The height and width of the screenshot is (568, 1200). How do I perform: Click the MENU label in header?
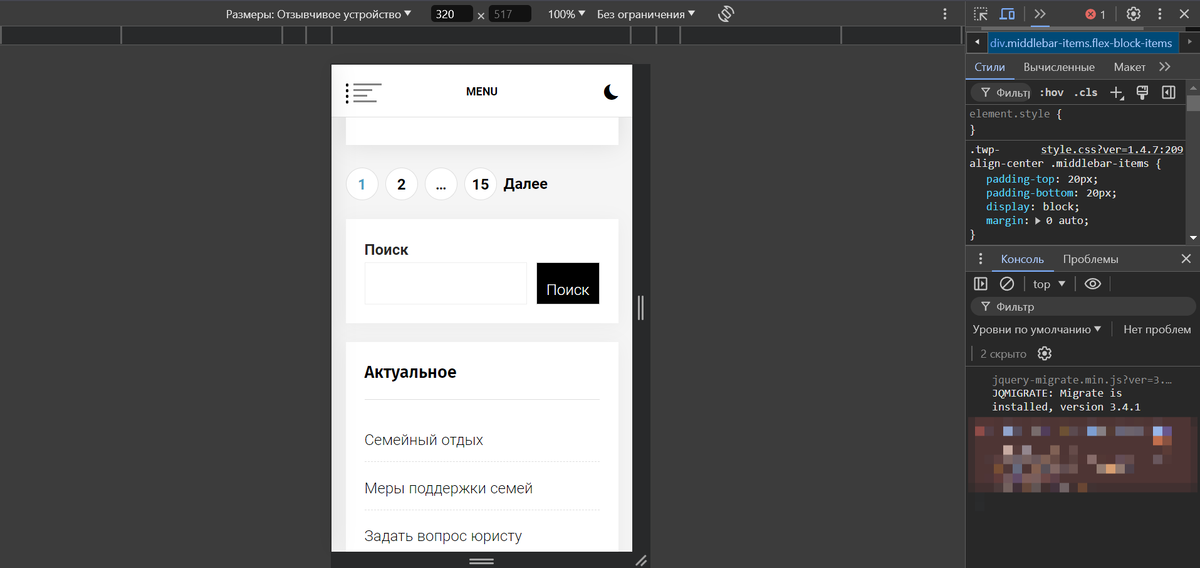pyautogui.click(x=482, y=92)
